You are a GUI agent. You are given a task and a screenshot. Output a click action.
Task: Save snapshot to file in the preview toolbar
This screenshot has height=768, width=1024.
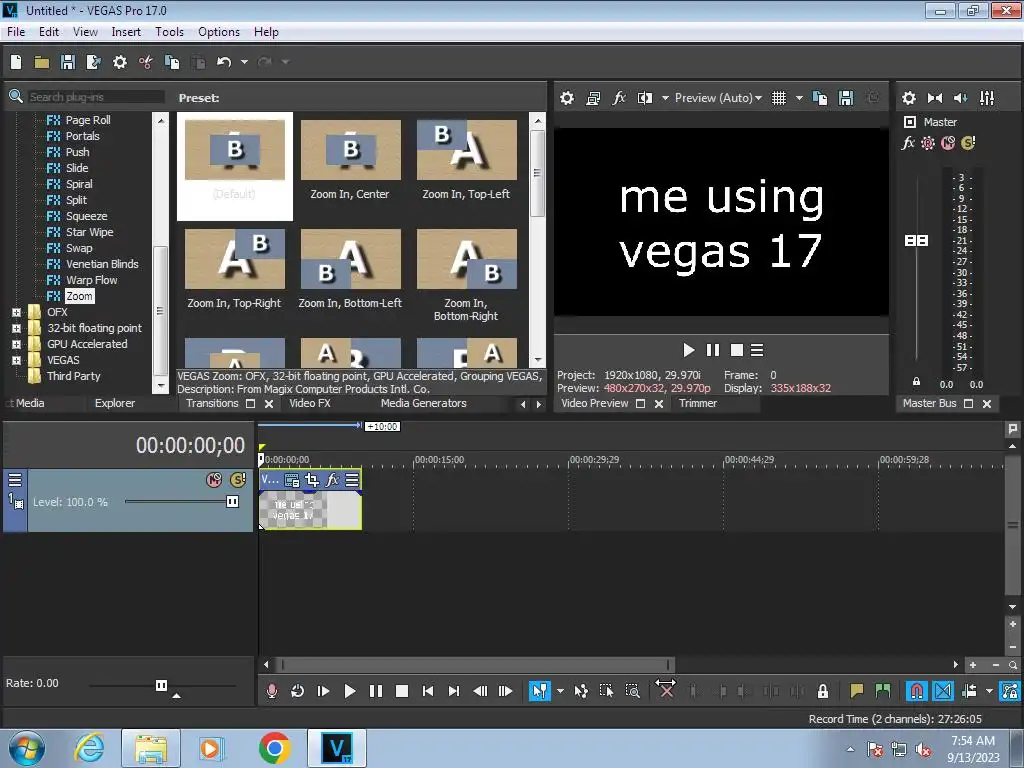[x=846, y=98]
